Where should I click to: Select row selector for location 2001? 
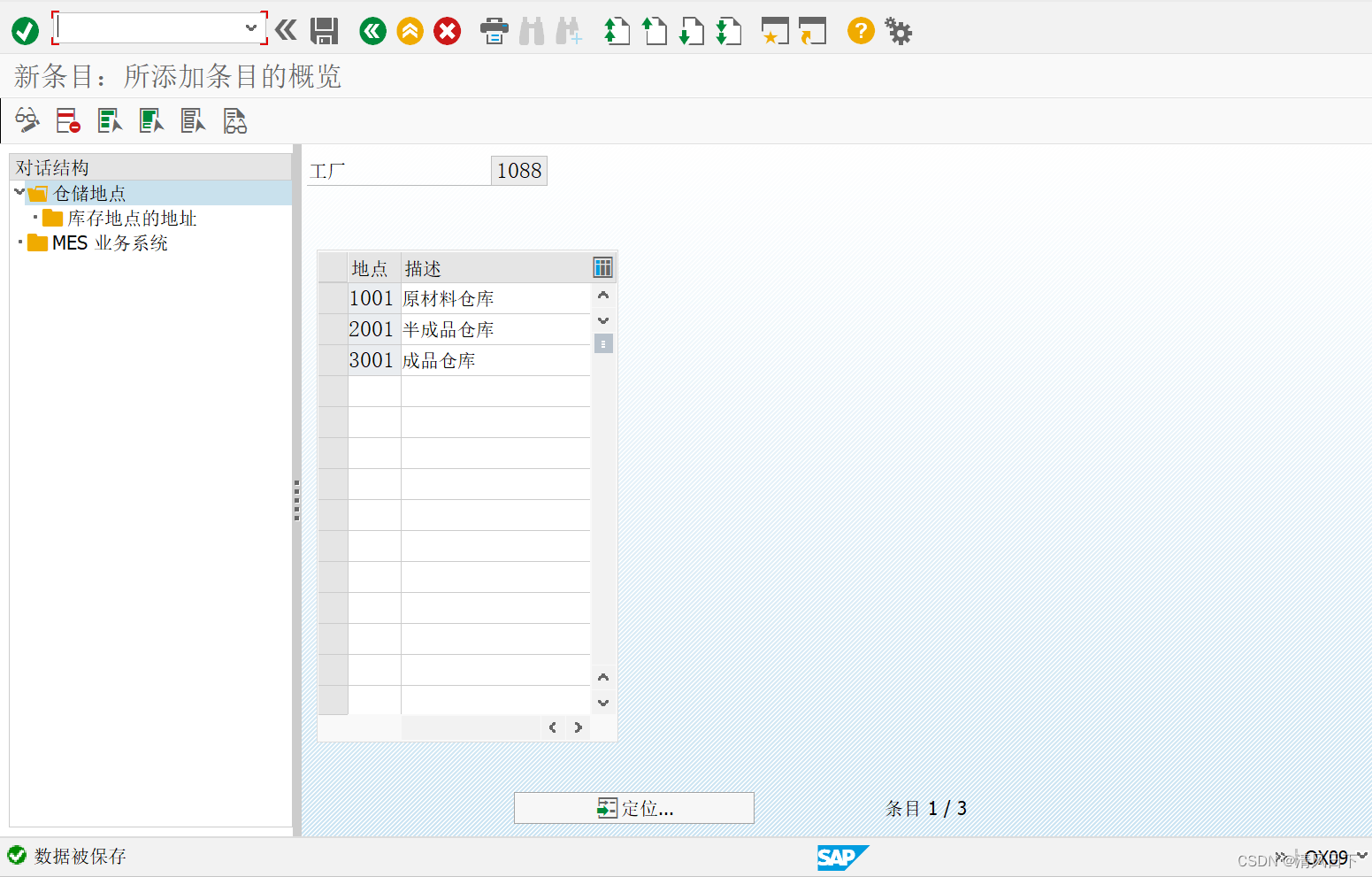tap(333, 329)
